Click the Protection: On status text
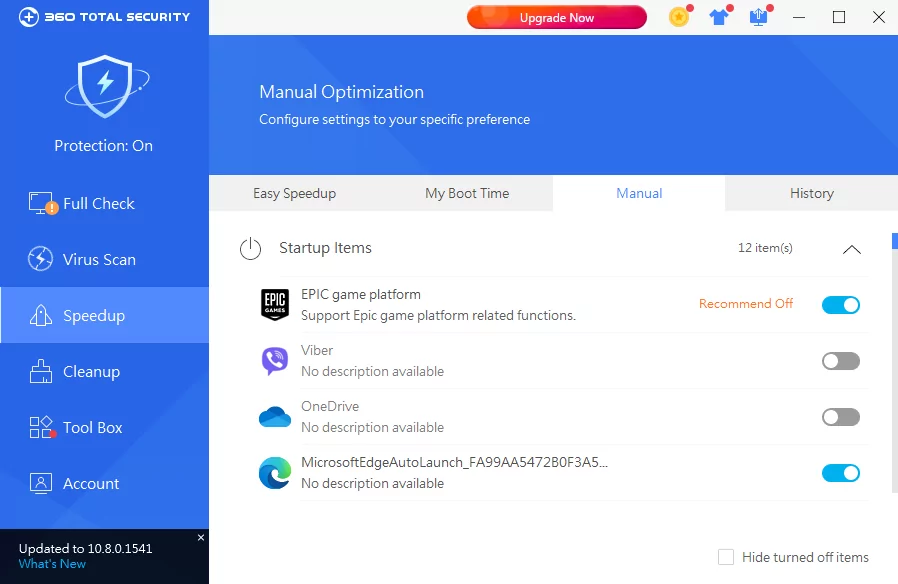898x584 pixels. (x=104, y=145)
